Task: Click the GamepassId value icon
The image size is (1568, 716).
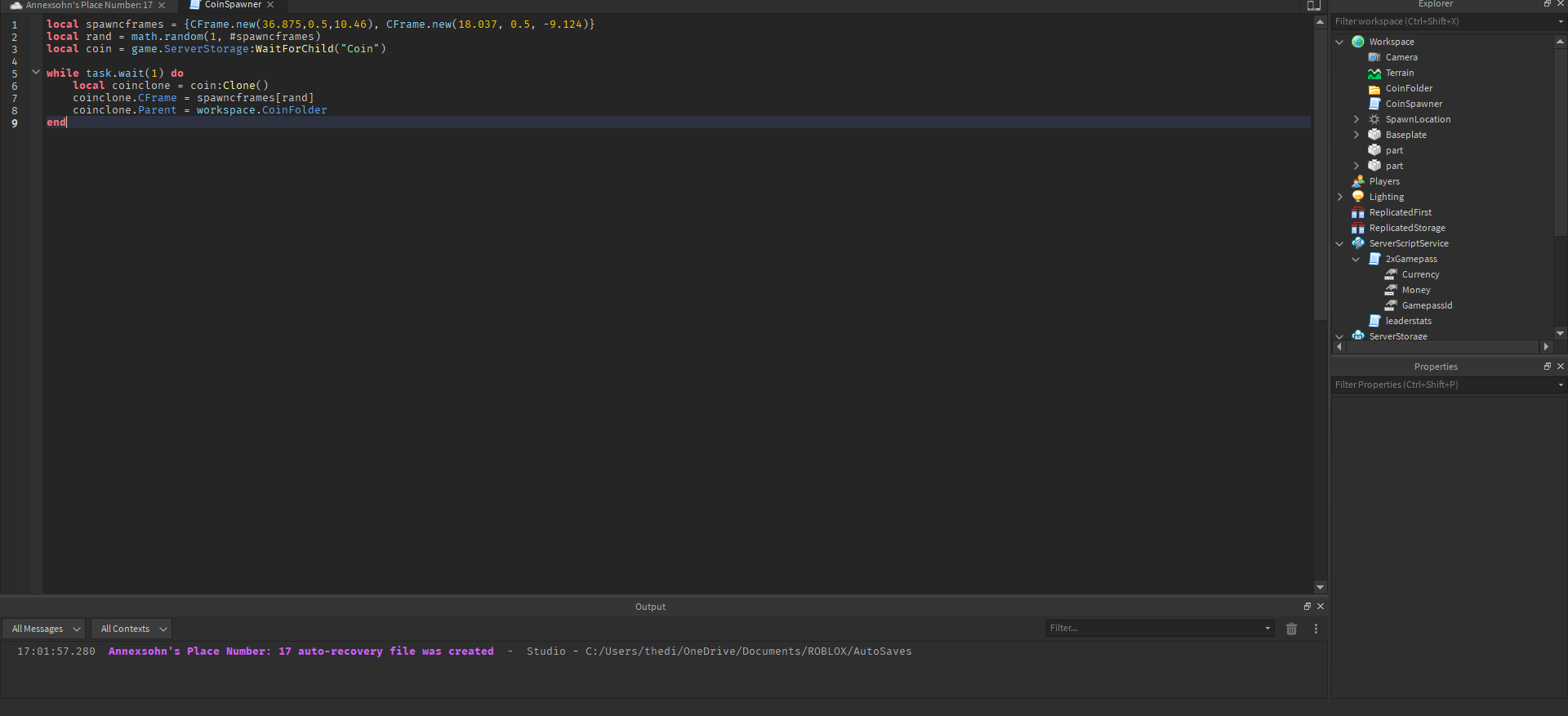Action: (1391, 305)
